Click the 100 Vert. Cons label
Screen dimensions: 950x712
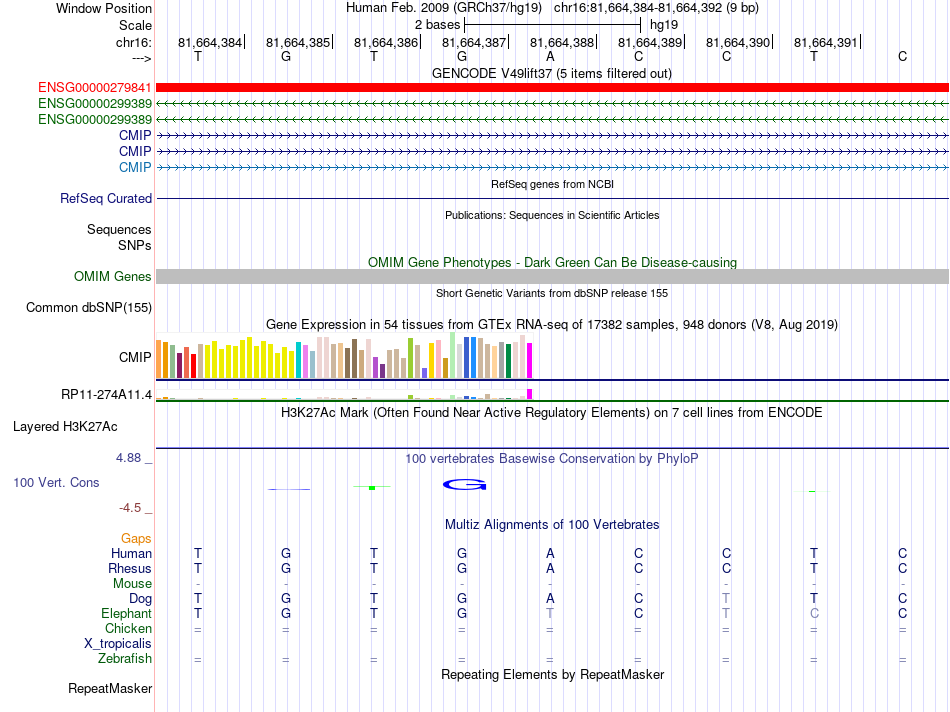click(x=56, y=482)
